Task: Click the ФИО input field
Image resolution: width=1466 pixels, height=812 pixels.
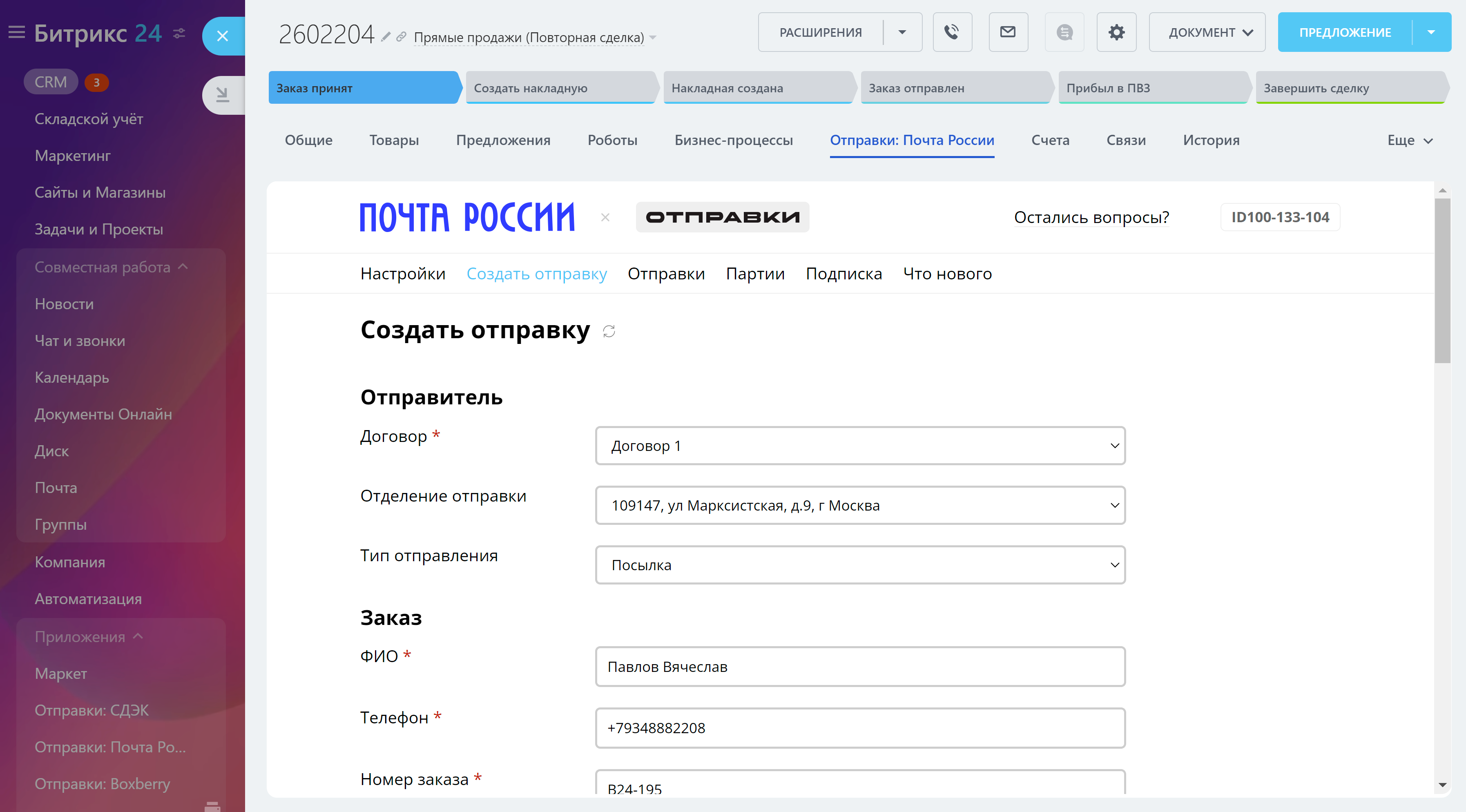Action: [860, 667]
